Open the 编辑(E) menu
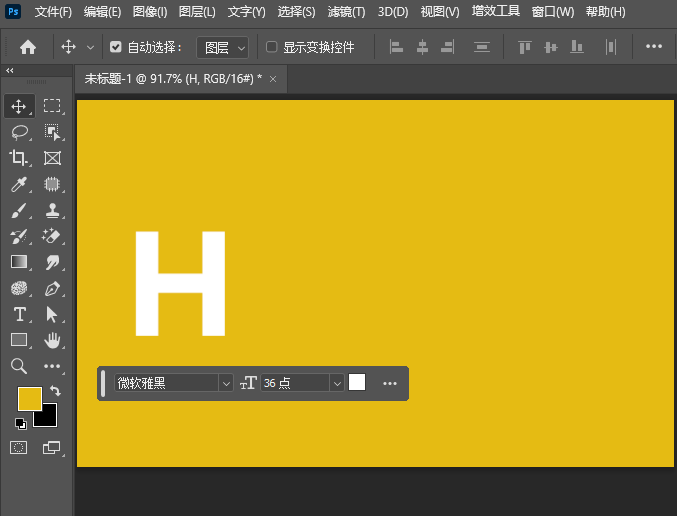Screen dimensions: 677x516 [102, 12]
